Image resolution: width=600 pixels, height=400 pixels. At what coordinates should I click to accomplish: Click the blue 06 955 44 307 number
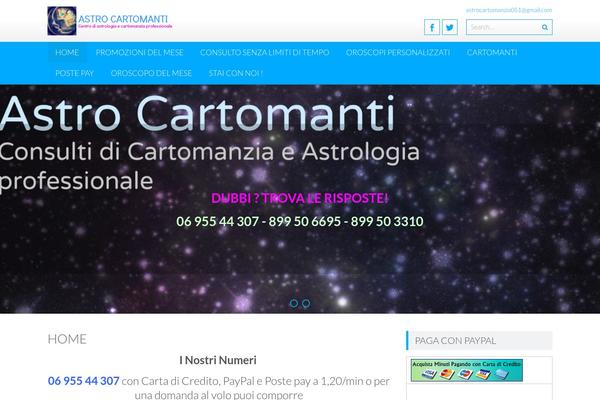[x=83, y=381]
